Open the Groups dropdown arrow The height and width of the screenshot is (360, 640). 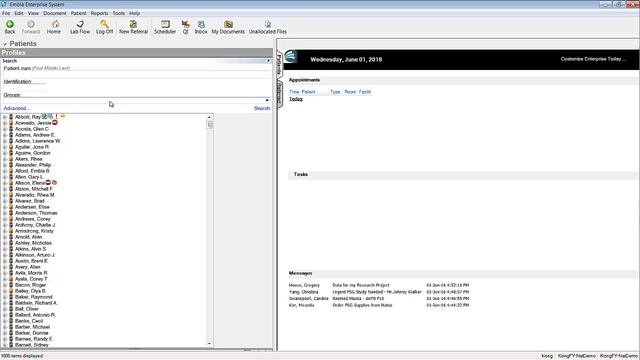tap(267, 100)
